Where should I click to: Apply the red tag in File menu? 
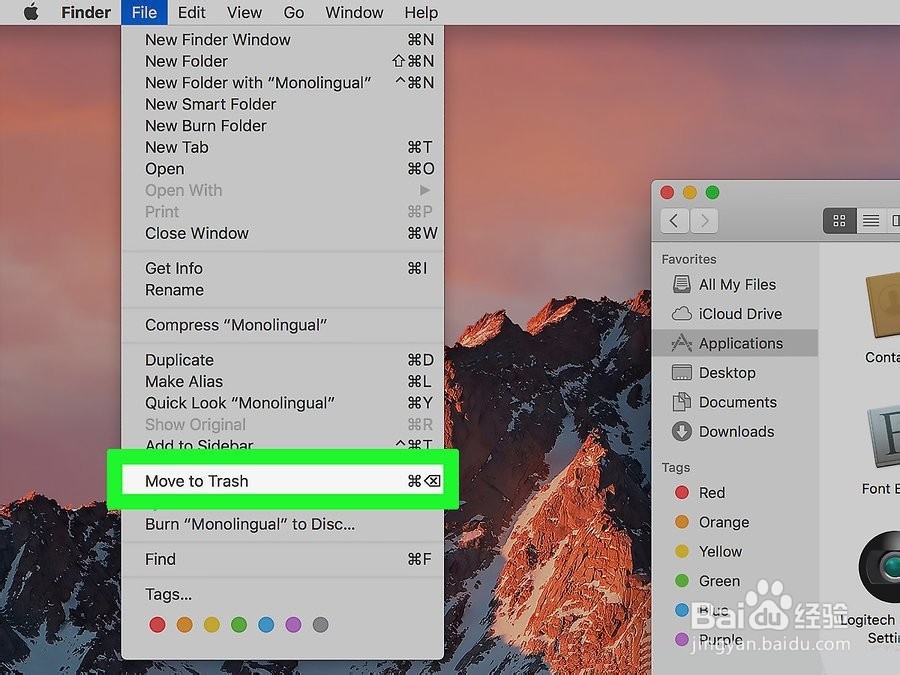click(x=157, y=624)
